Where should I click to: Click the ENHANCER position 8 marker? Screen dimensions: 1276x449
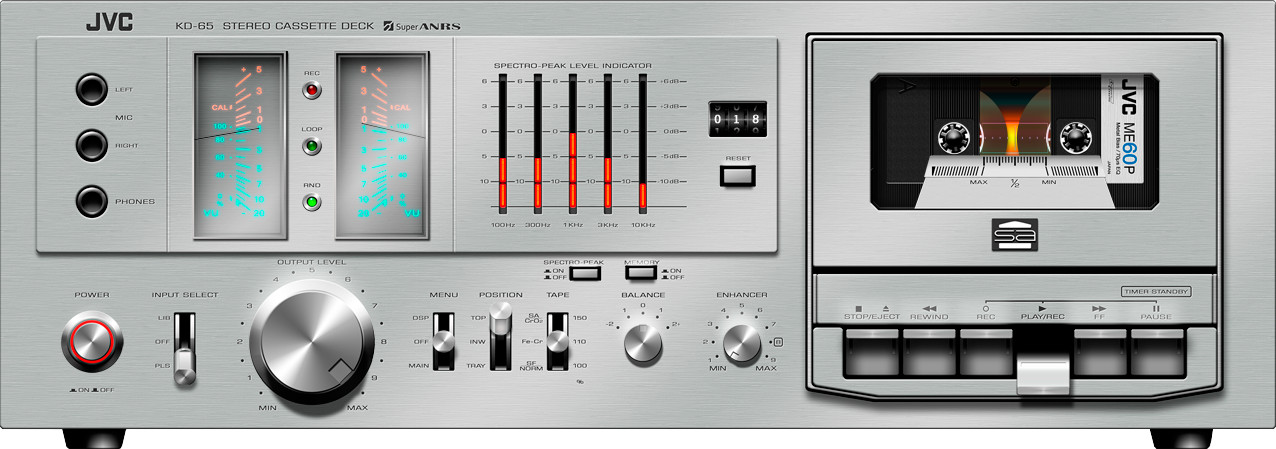coord(778,343)
